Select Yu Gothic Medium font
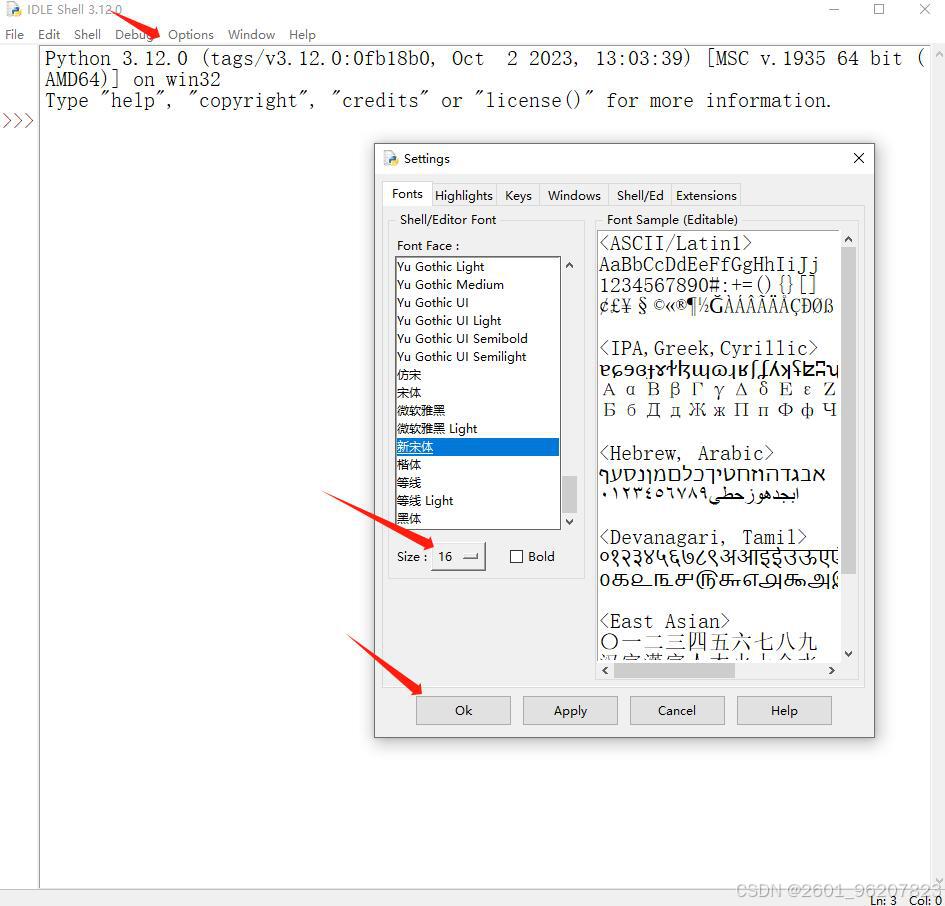Viewport: 945px width, 906px height. pos(477,285)
